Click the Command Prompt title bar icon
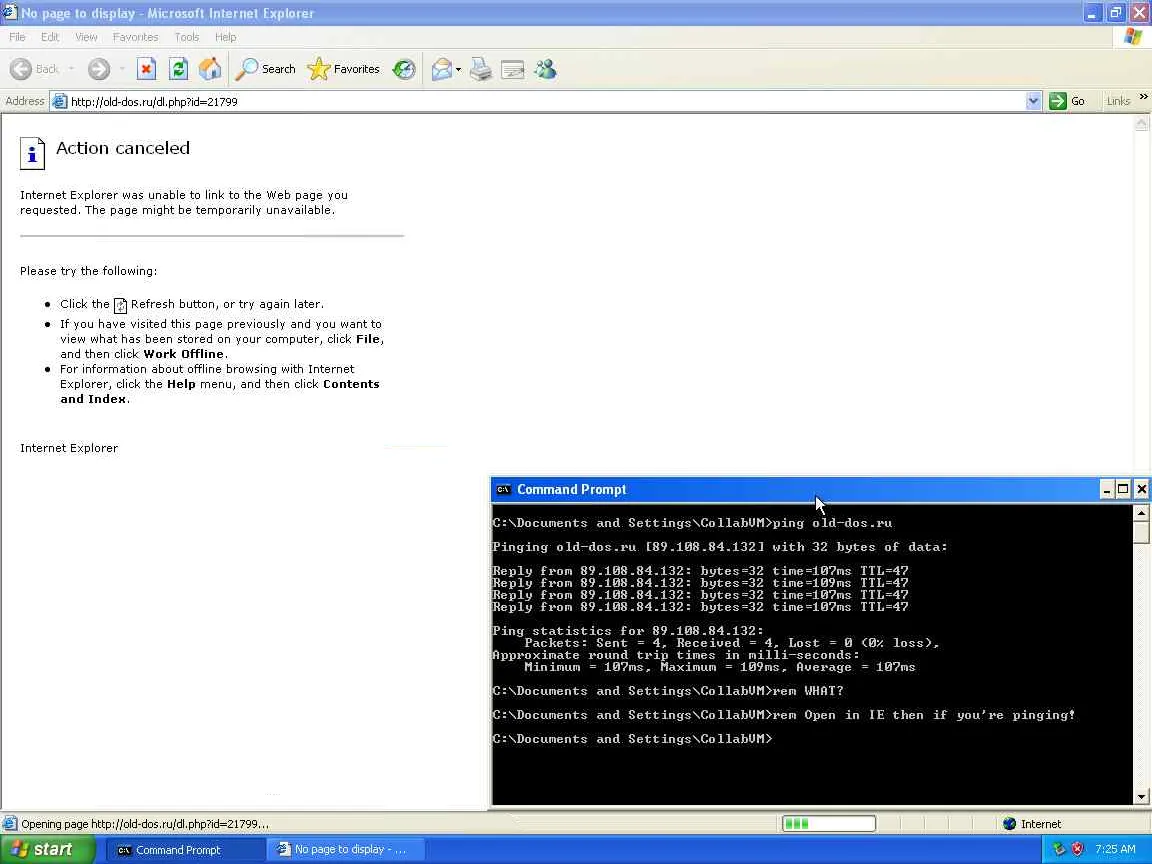Screen dimensions: 1152x864 tap(503, 489)
